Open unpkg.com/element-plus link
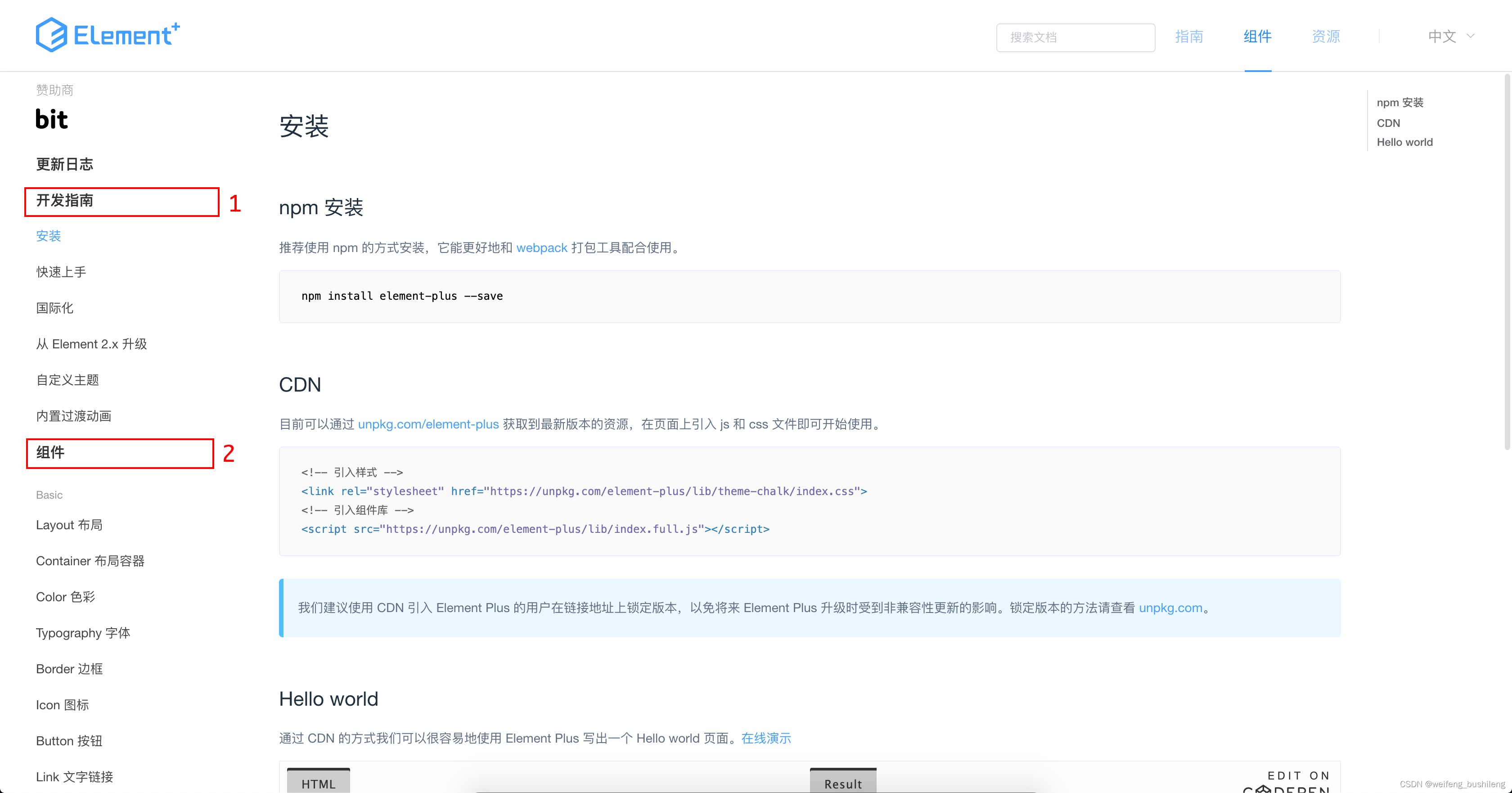 tap(428, 424)
